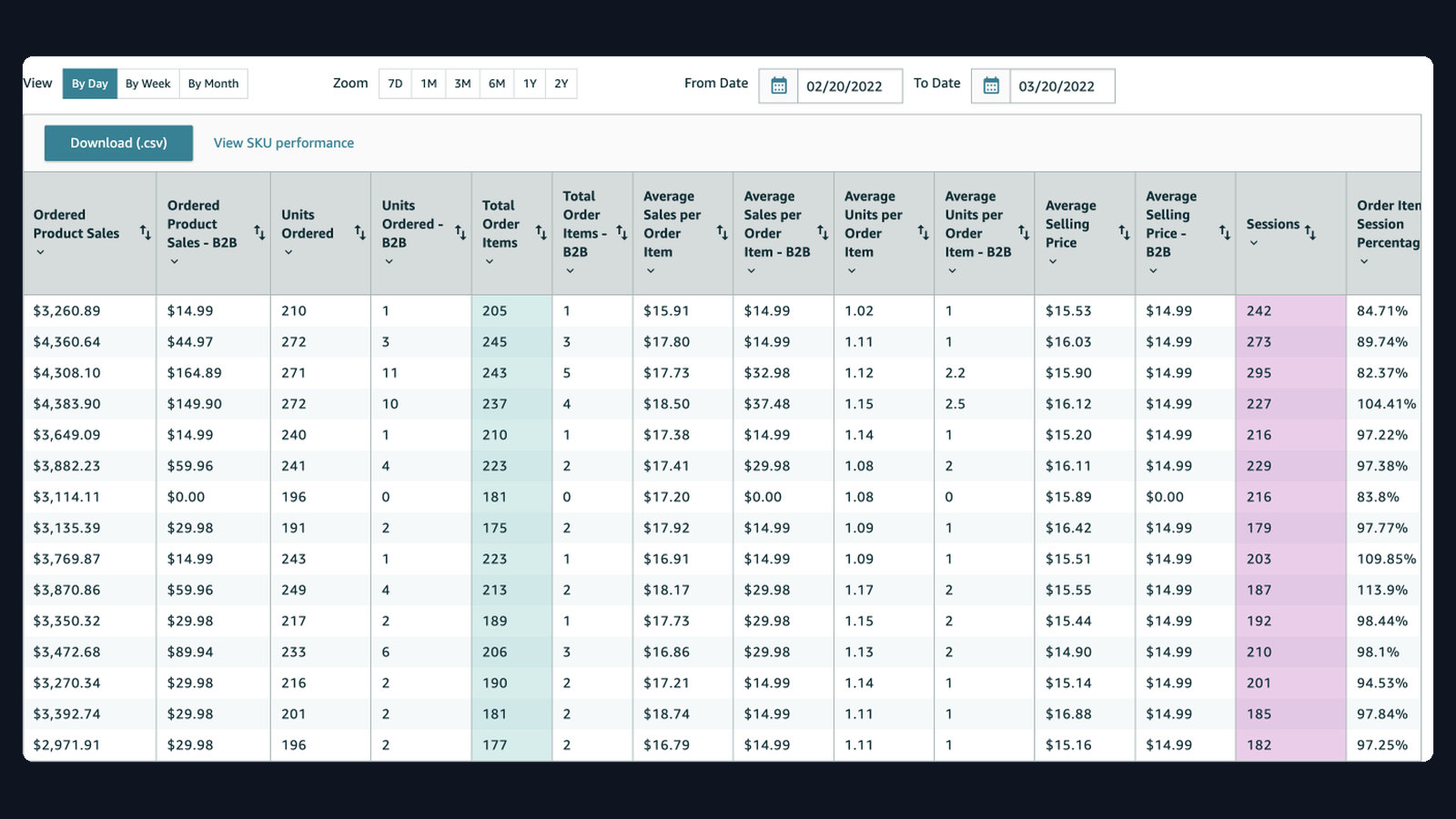1456x819 pixels.
Task: Open the From Date calendar icon
Action: point(779,86)
